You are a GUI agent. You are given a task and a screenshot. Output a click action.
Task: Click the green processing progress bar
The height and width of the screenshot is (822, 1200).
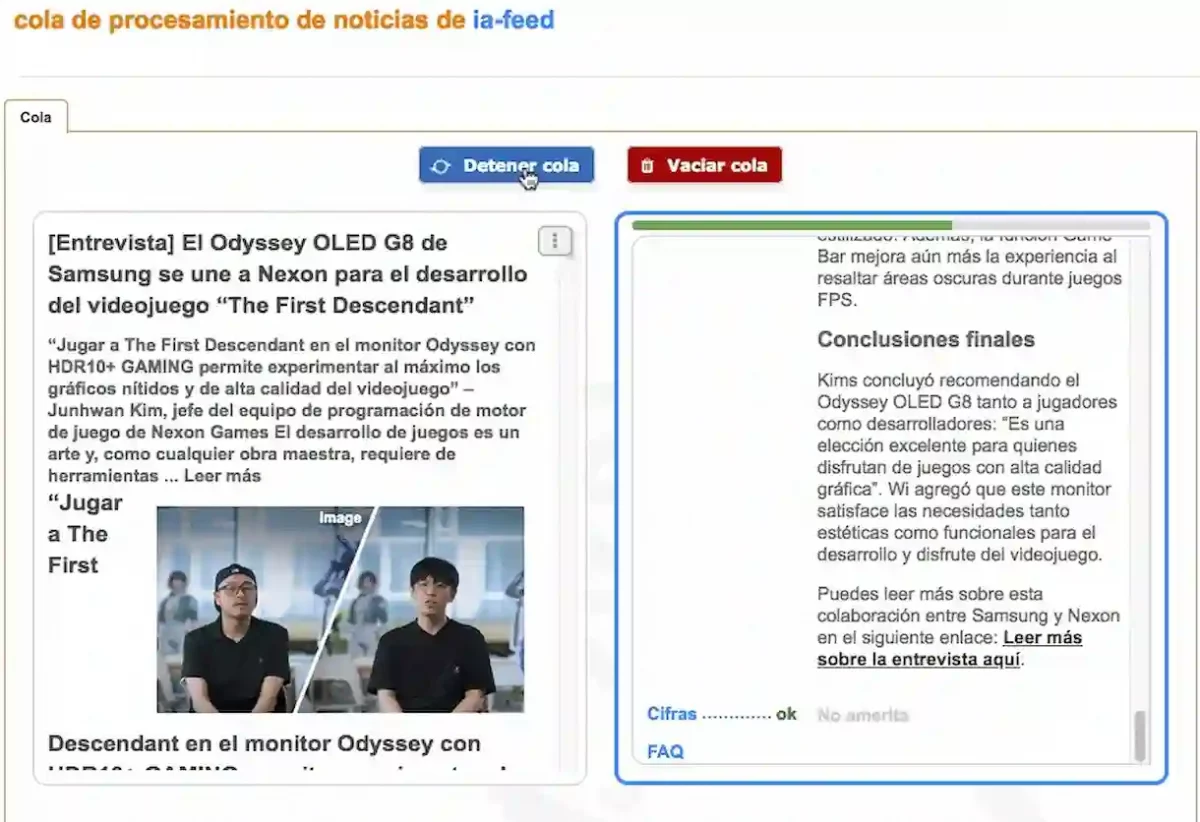click(791, 225)
